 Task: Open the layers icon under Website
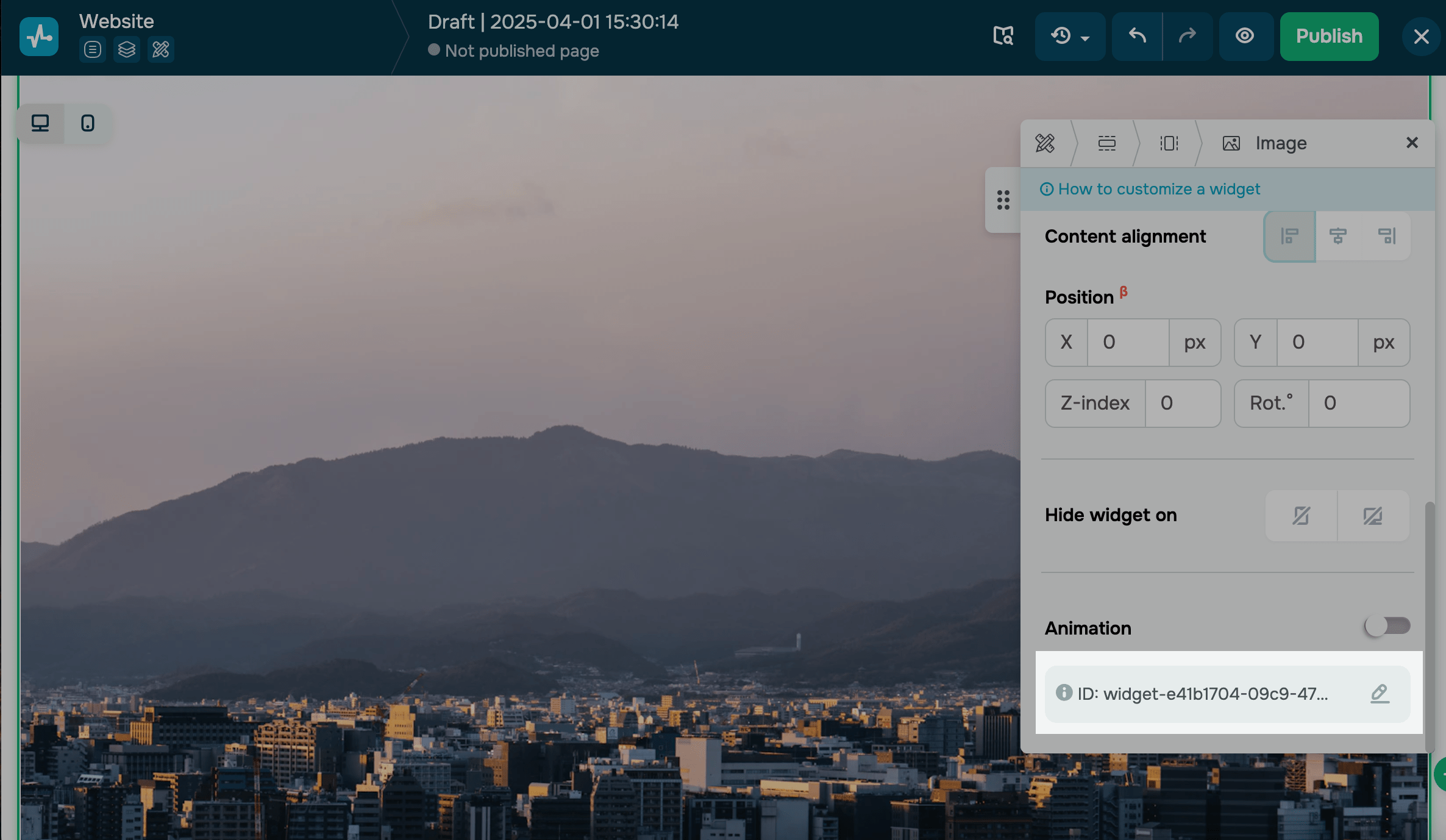pos(127,49)
